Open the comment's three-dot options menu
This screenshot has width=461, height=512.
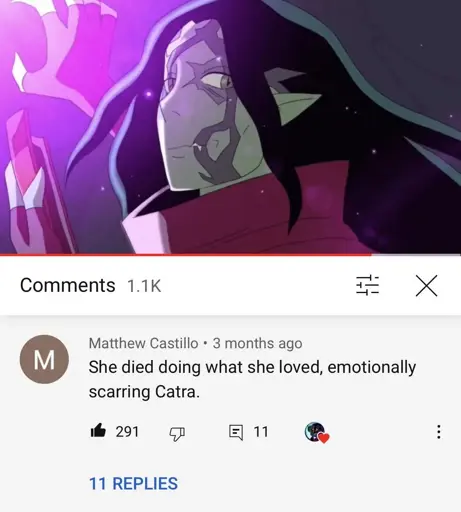tap(439, 432)
